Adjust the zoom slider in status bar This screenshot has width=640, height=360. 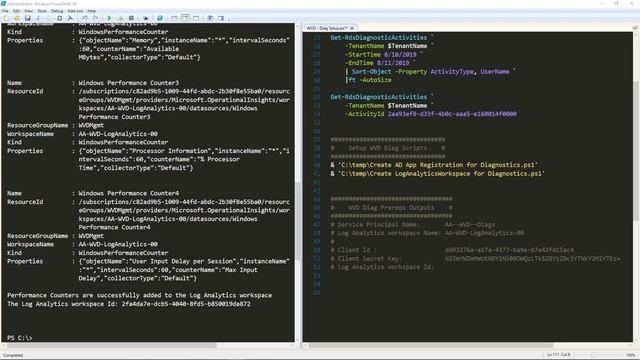[593, 355]
